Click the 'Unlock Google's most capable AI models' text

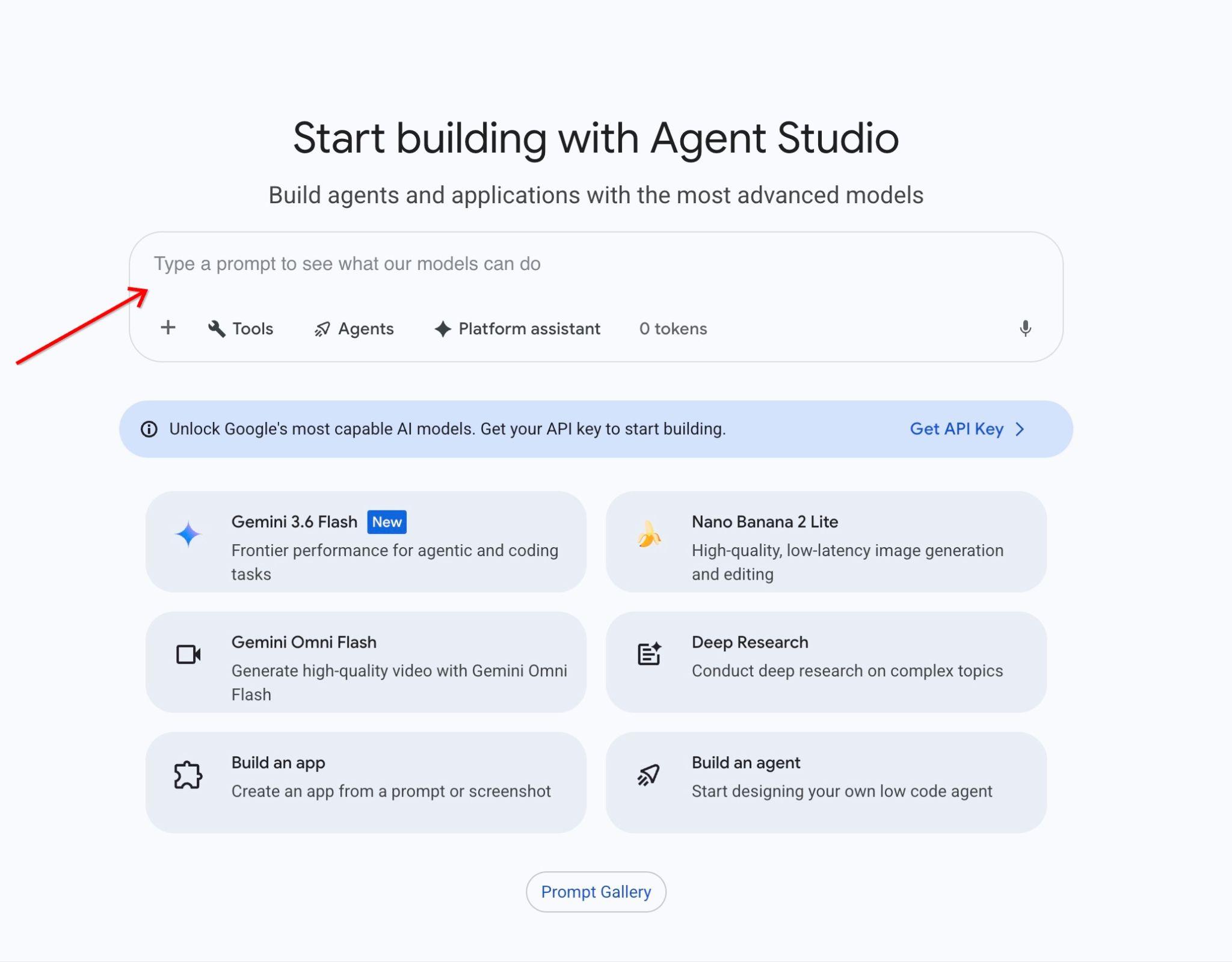[448, 429]
